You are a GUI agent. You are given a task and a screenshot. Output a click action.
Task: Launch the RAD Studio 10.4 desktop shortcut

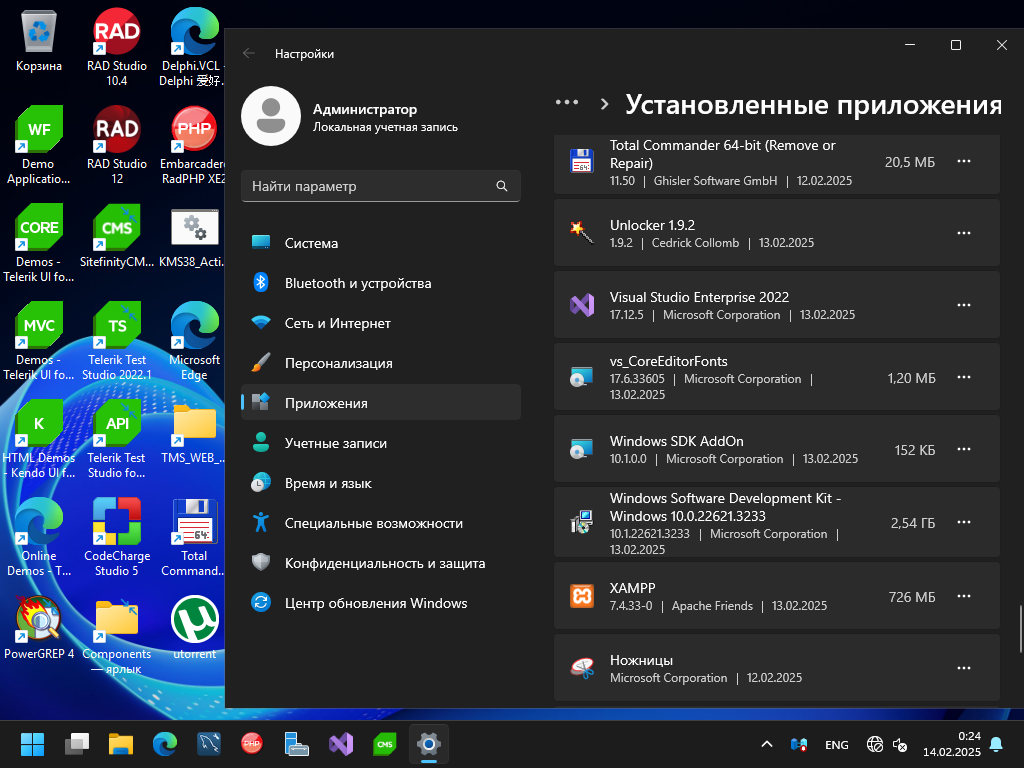[x=117, y=47]
